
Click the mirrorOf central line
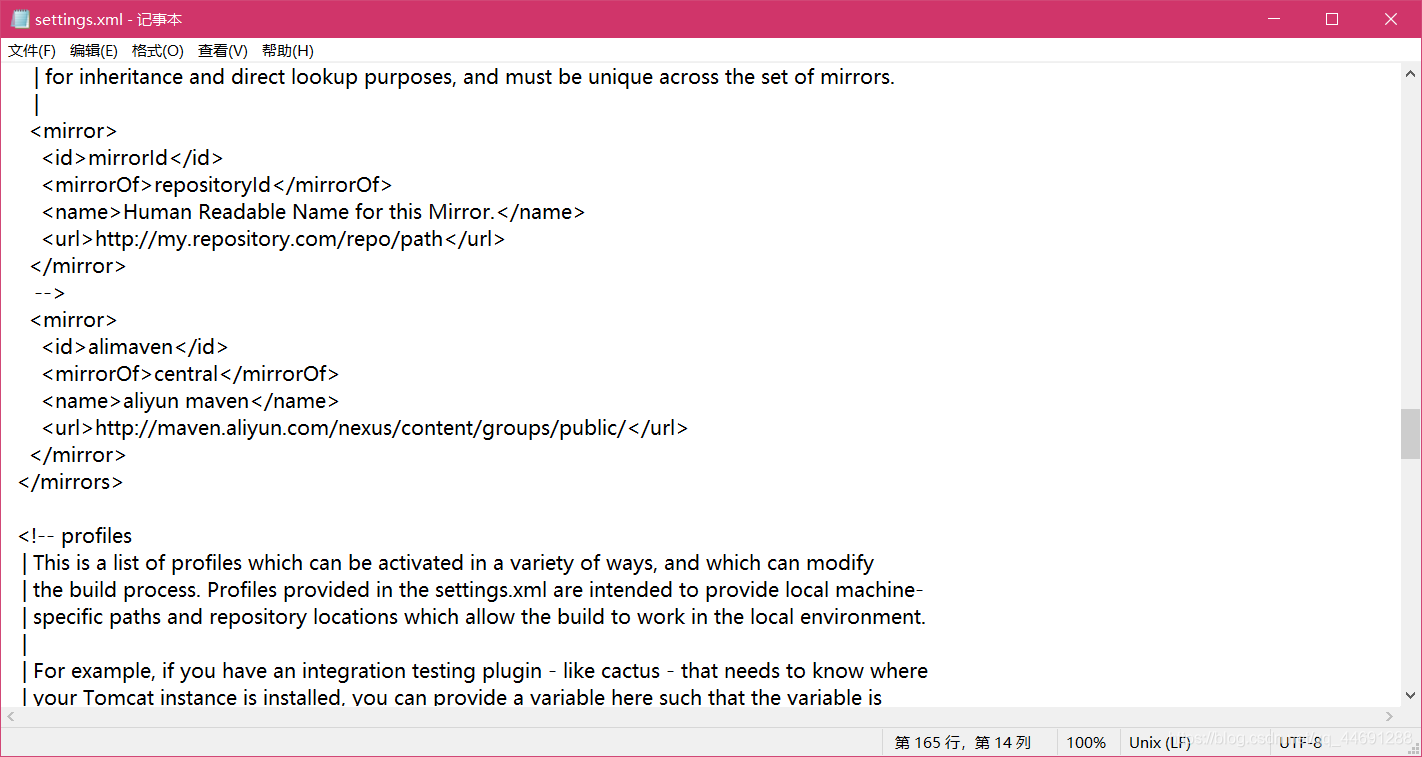pyautogui.click(x=191, y=374)
